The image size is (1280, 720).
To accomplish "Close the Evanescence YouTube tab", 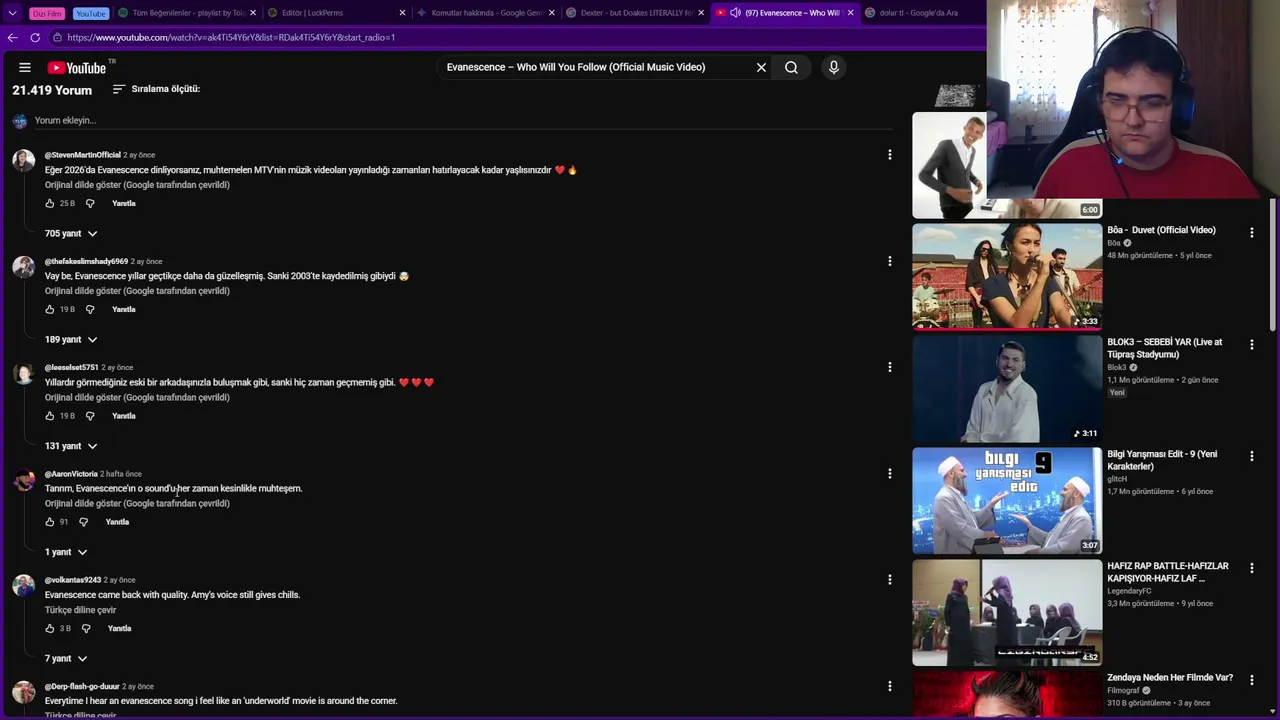I will [851, 13].
